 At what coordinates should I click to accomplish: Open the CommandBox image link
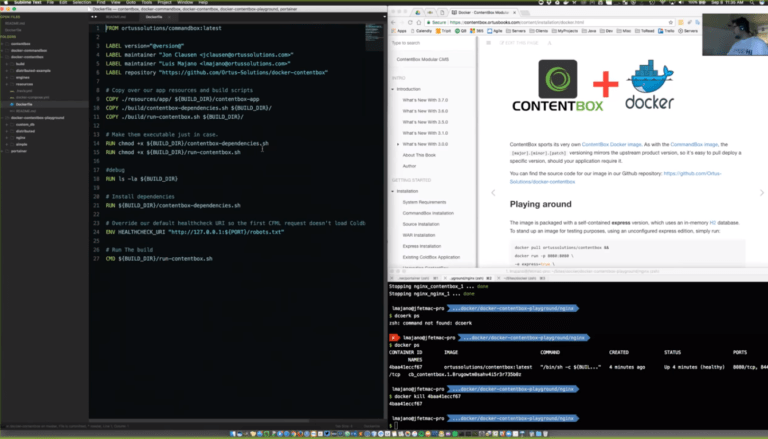[694, 145]
